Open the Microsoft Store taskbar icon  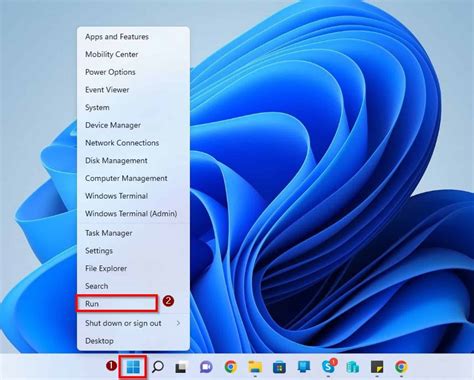click(279, 367)
